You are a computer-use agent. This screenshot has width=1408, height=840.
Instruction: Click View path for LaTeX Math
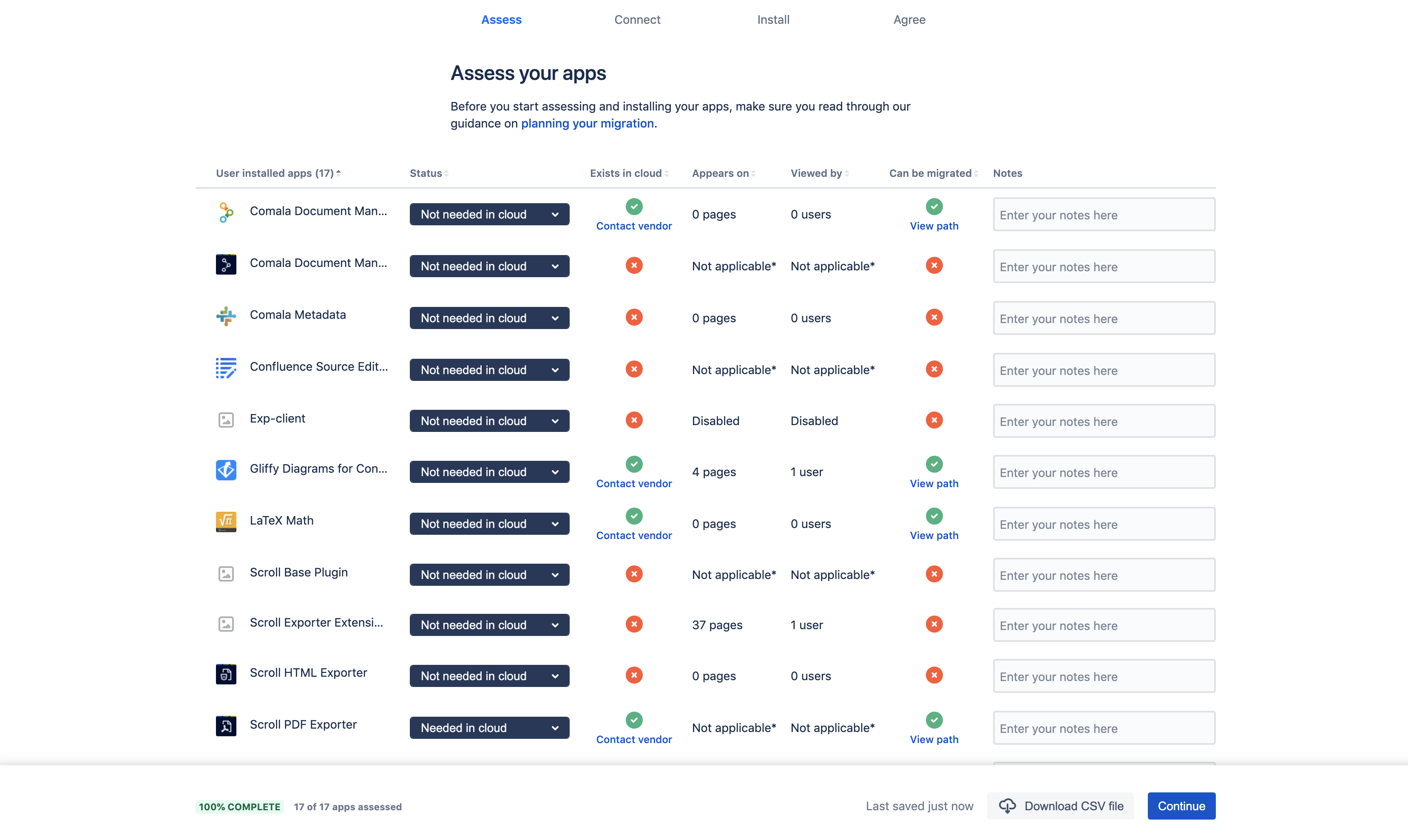934,536
